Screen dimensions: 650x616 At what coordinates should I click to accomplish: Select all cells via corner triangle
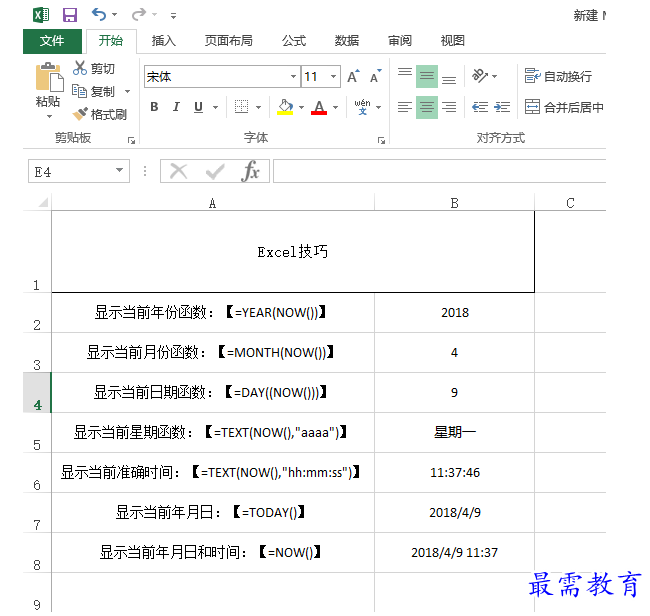click(43, 202)
